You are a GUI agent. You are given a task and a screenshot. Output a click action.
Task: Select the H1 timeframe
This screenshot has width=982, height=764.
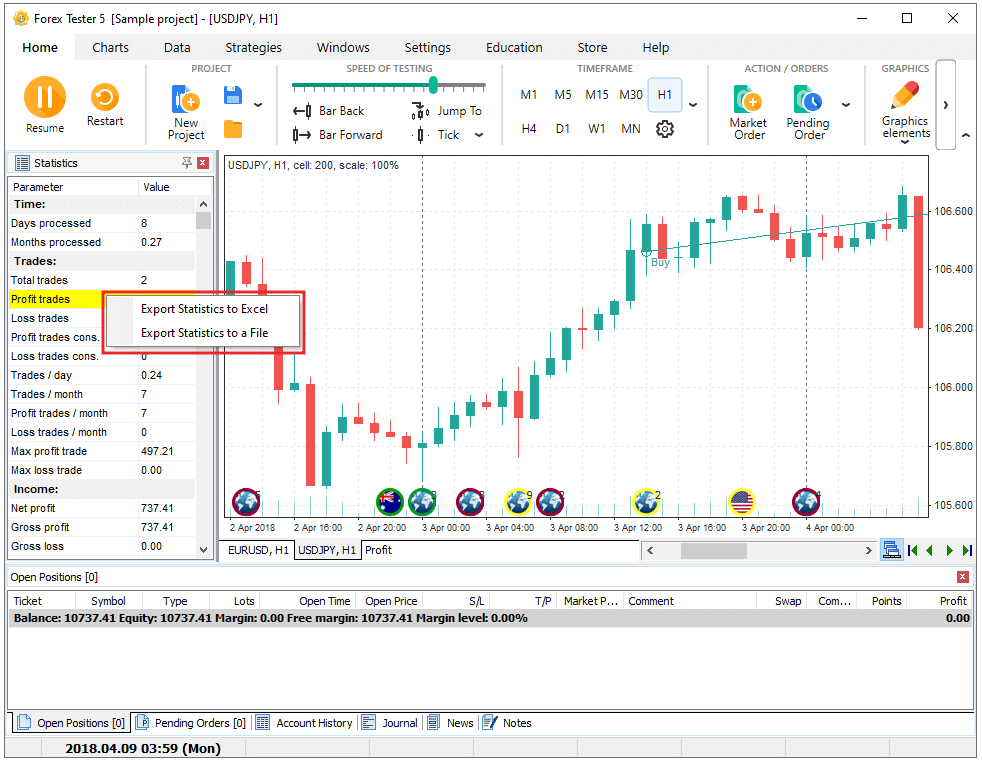665,95
